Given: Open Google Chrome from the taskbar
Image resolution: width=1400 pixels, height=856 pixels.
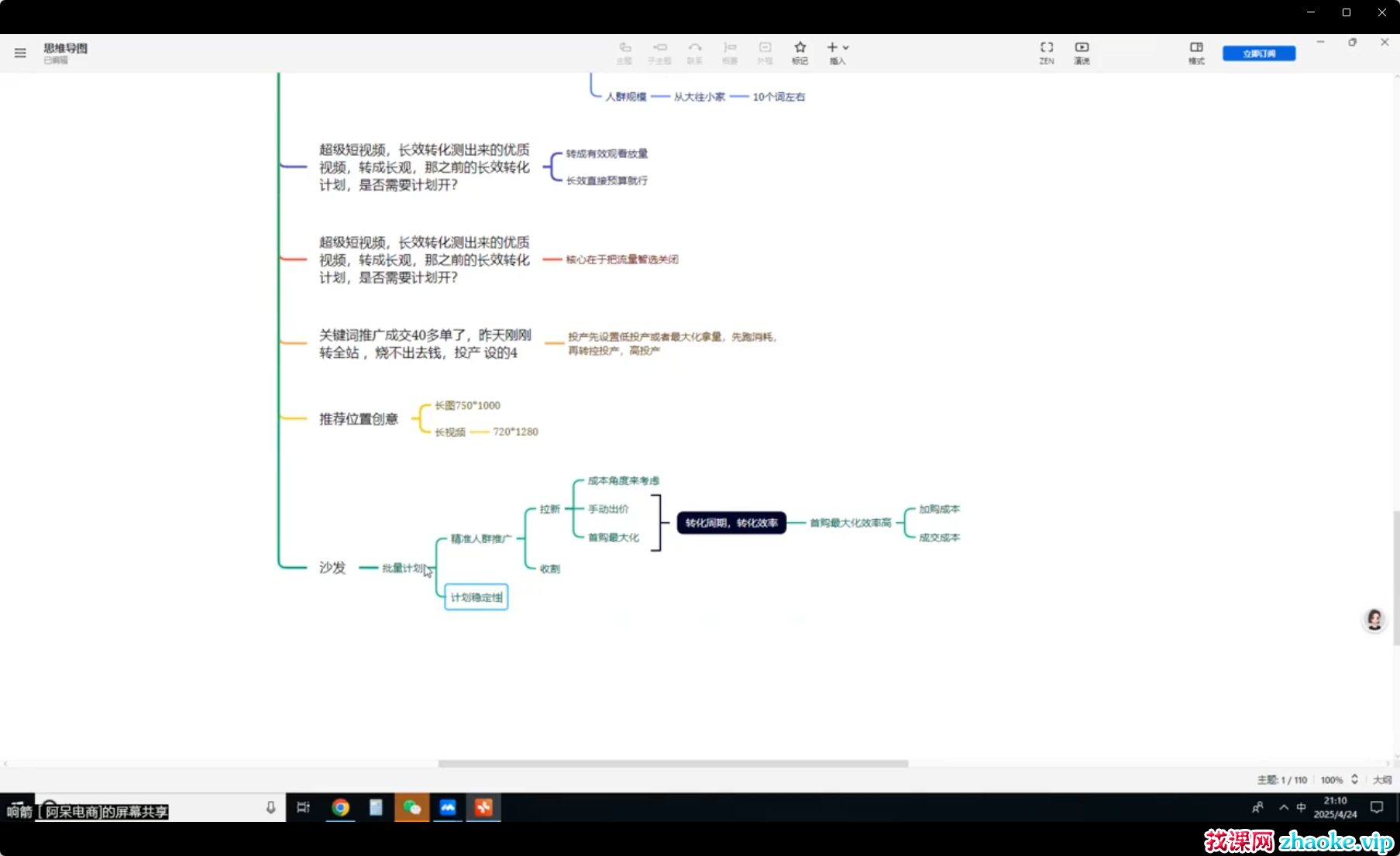Looking at the screenshot, I should pos(340,808).
